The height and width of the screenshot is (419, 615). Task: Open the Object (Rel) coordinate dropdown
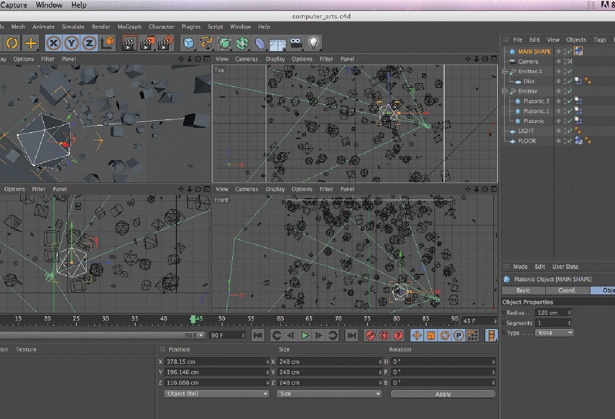point(215,394)
